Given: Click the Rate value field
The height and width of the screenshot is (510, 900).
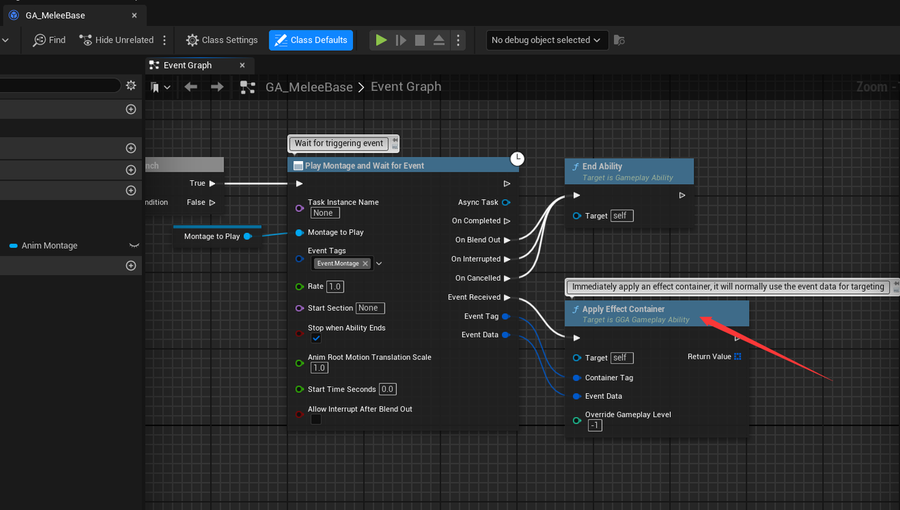Looking at the screenshot, I should pyautogui.click(x=335, y=286).
